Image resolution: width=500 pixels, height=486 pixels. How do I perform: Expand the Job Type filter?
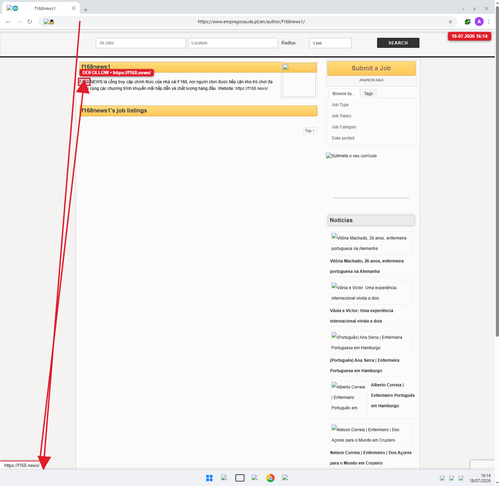340,105
